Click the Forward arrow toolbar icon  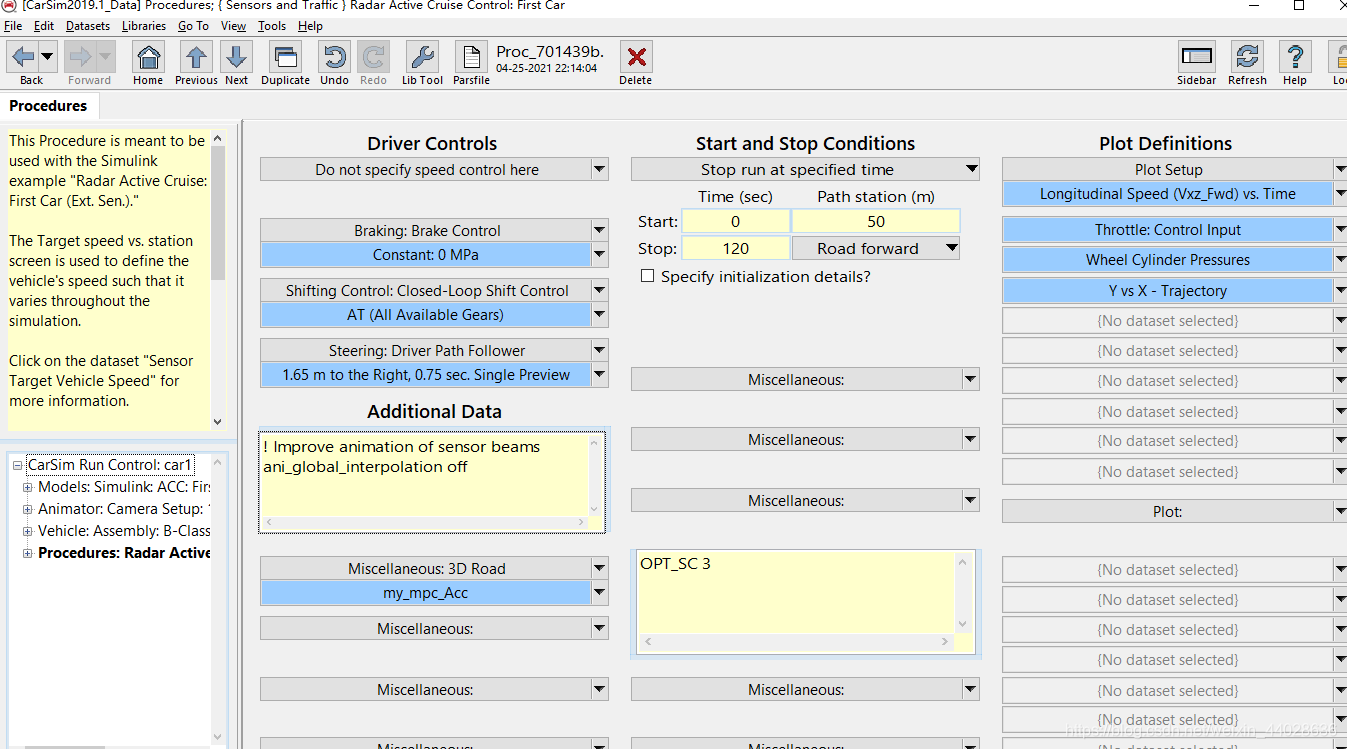pos(81,56)
